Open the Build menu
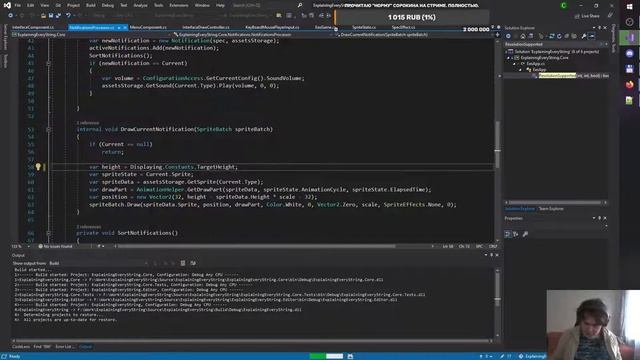This screenshot has height=360, width=640. tap(91, 5)
